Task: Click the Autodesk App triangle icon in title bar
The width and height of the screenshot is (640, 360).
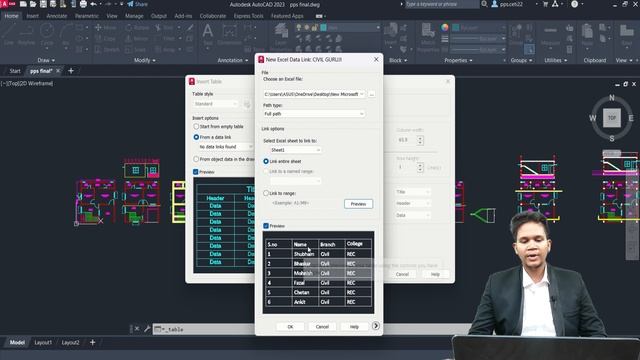Action: [x=555, y=4]
